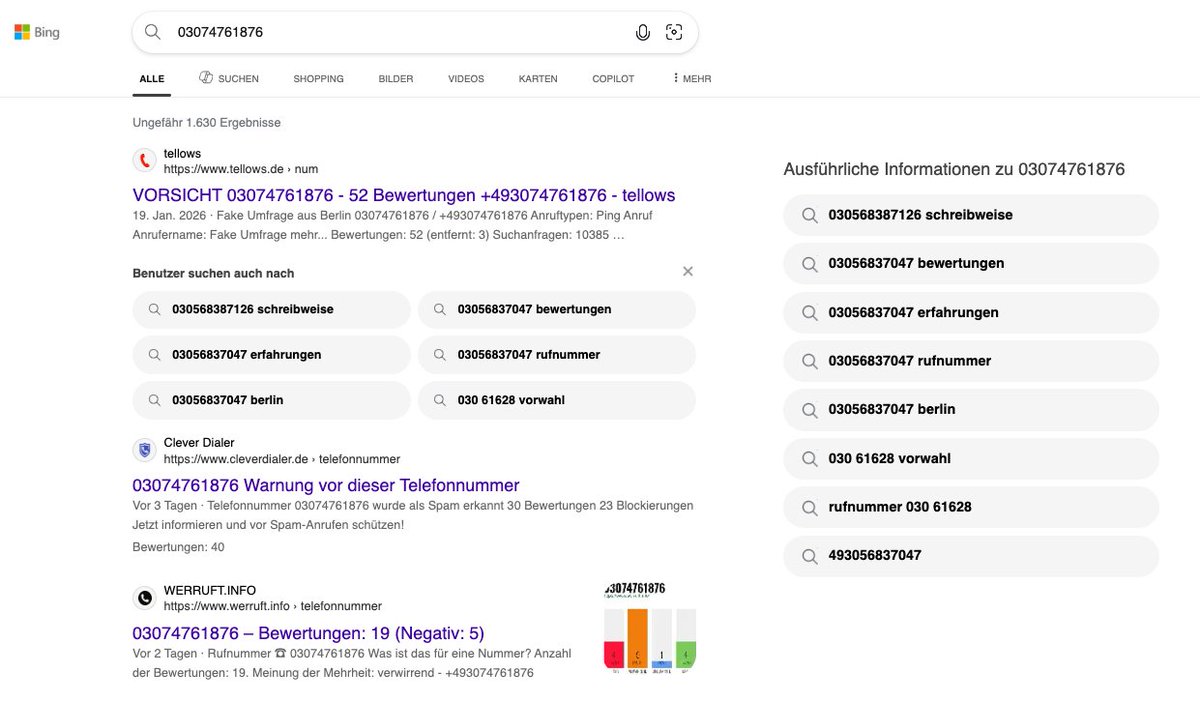The image size is (1200, 702).
Task: Open the COPILOT tab
Action: pyautogui.click(x=613, y=79)
